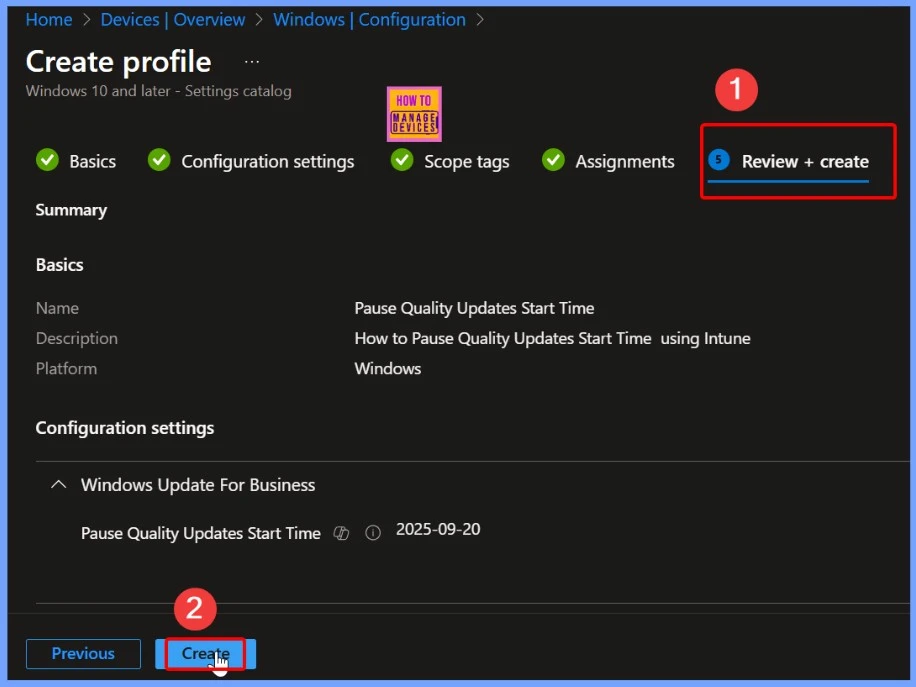The image size is (916, 687).
Task: Open the Configuration settings step tab
Action: pos(268,161)
